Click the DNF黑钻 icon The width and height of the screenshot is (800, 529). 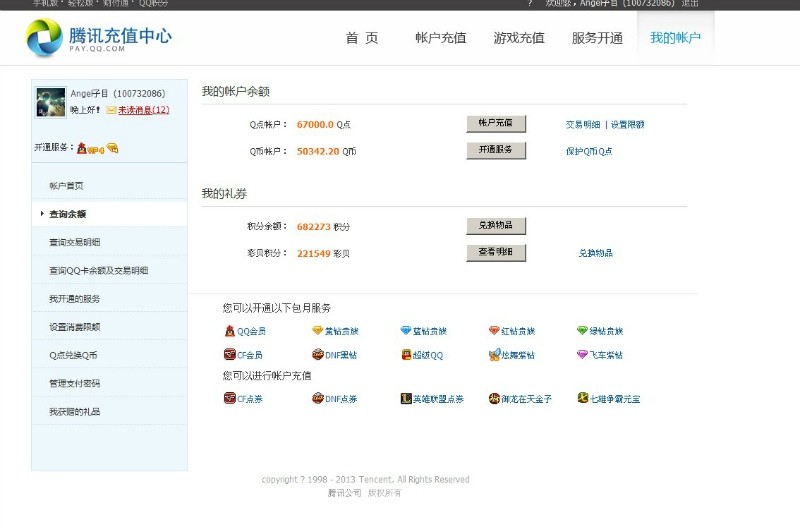(x=318, y=354)
